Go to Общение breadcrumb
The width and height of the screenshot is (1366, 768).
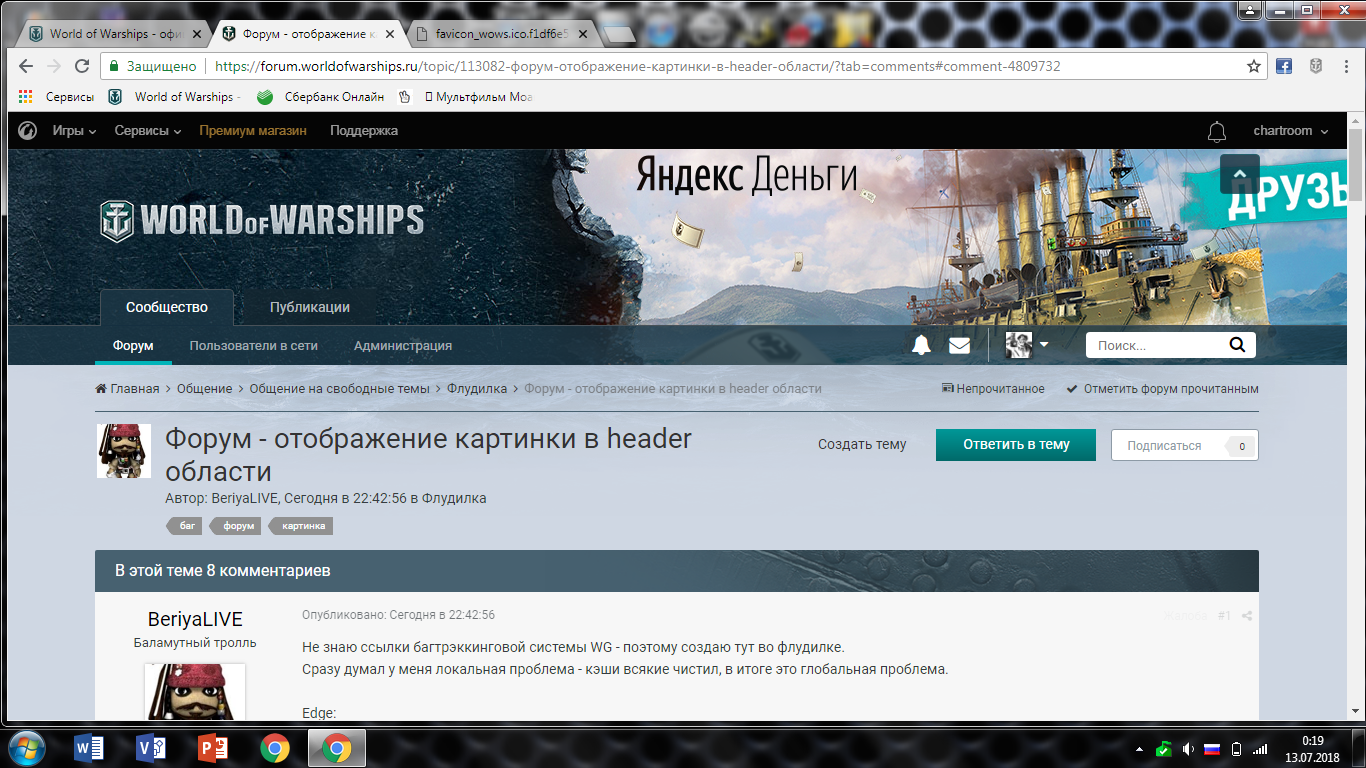click(204, 389)
